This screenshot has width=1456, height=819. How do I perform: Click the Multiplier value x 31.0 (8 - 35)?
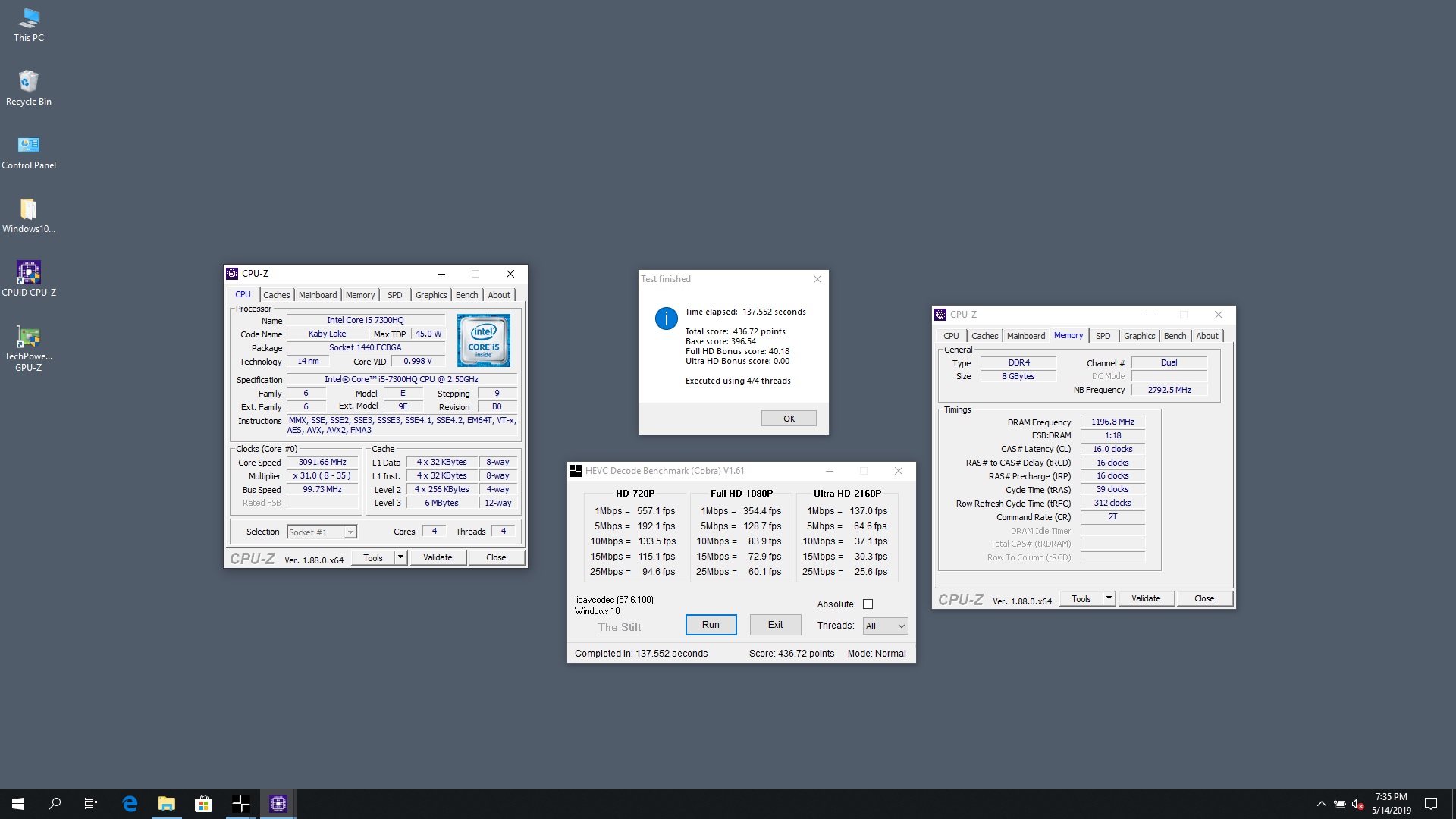(x=322, y=475)
